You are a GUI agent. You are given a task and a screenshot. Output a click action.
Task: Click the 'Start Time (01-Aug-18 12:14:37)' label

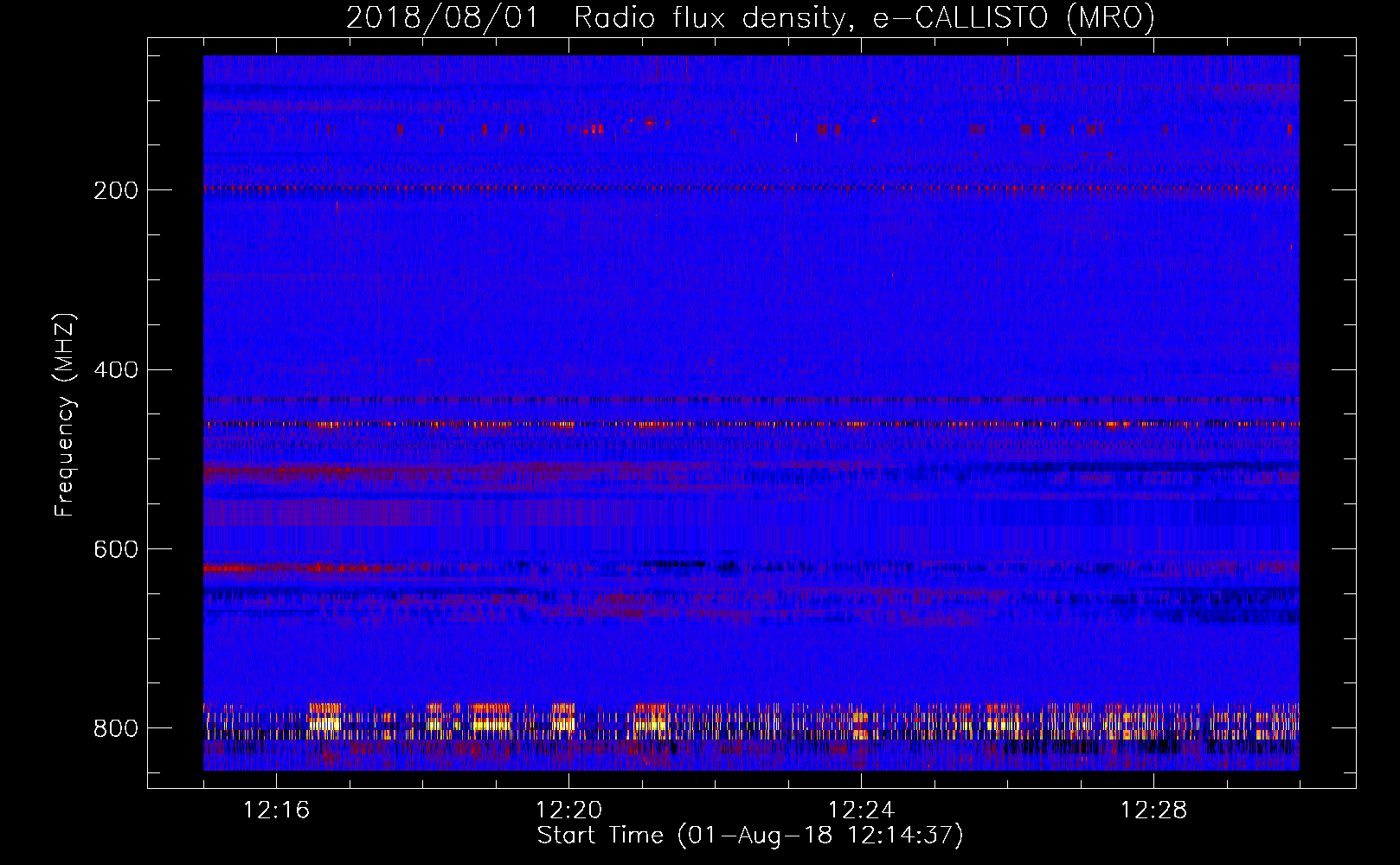click(x=750, y=836)
